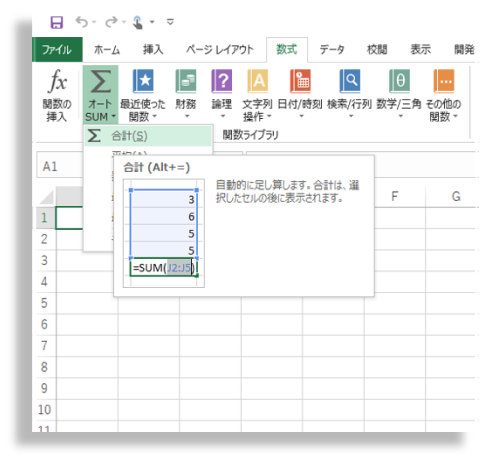493x461 pixels.
Task: Click the オート SUM sigma icon
Action: (100, 81)
